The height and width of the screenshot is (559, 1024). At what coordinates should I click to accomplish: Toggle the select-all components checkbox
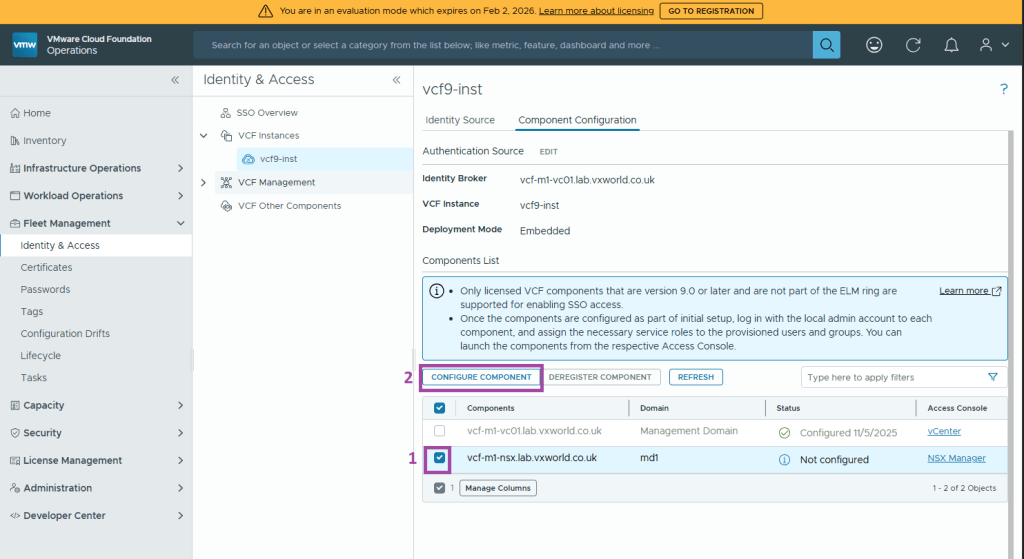pyautogui.click(x=440, y=408)
